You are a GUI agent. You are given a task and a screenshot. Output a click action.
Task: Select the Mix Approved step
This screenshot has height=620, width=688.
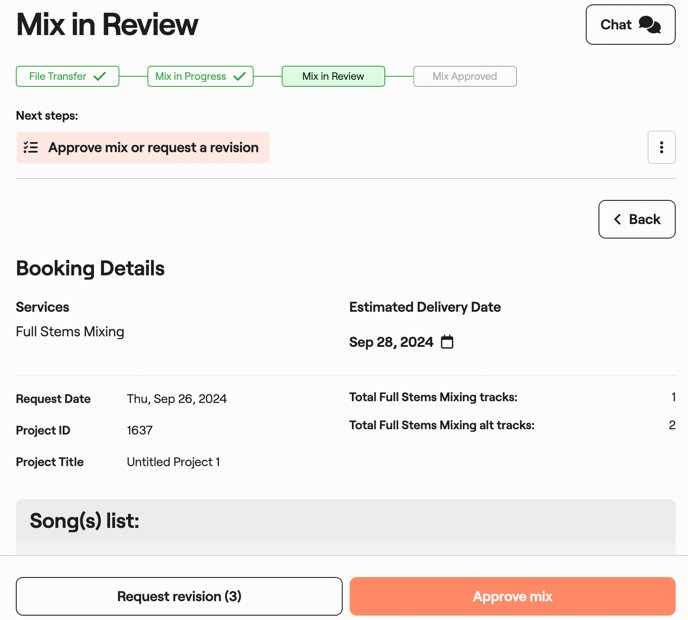pyautogui.click(x=464, y=76)
